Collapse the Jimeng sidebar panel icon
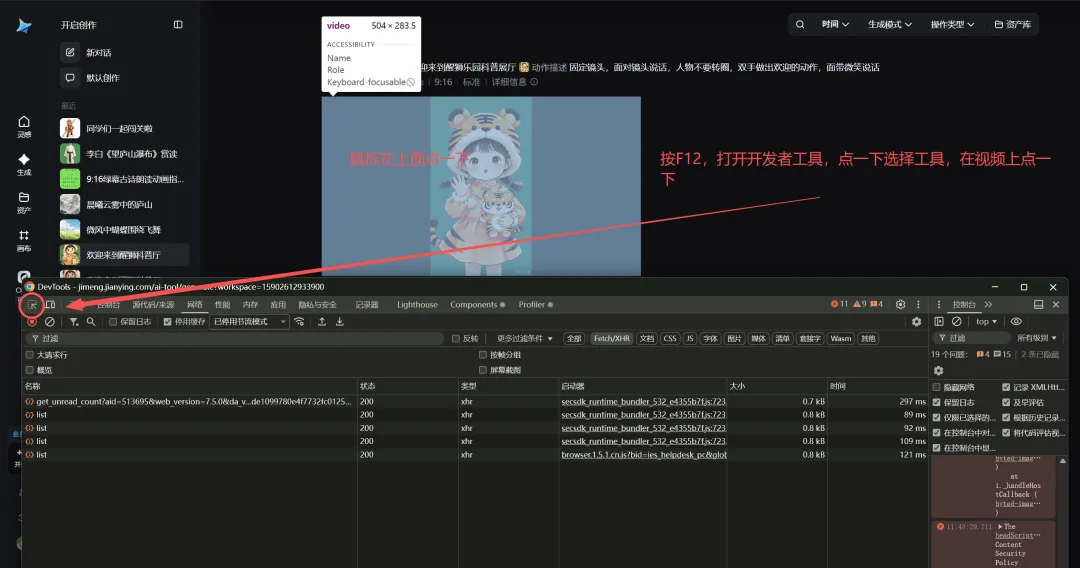The height and width of the screenshot is (568, 1080). point(178,25)
